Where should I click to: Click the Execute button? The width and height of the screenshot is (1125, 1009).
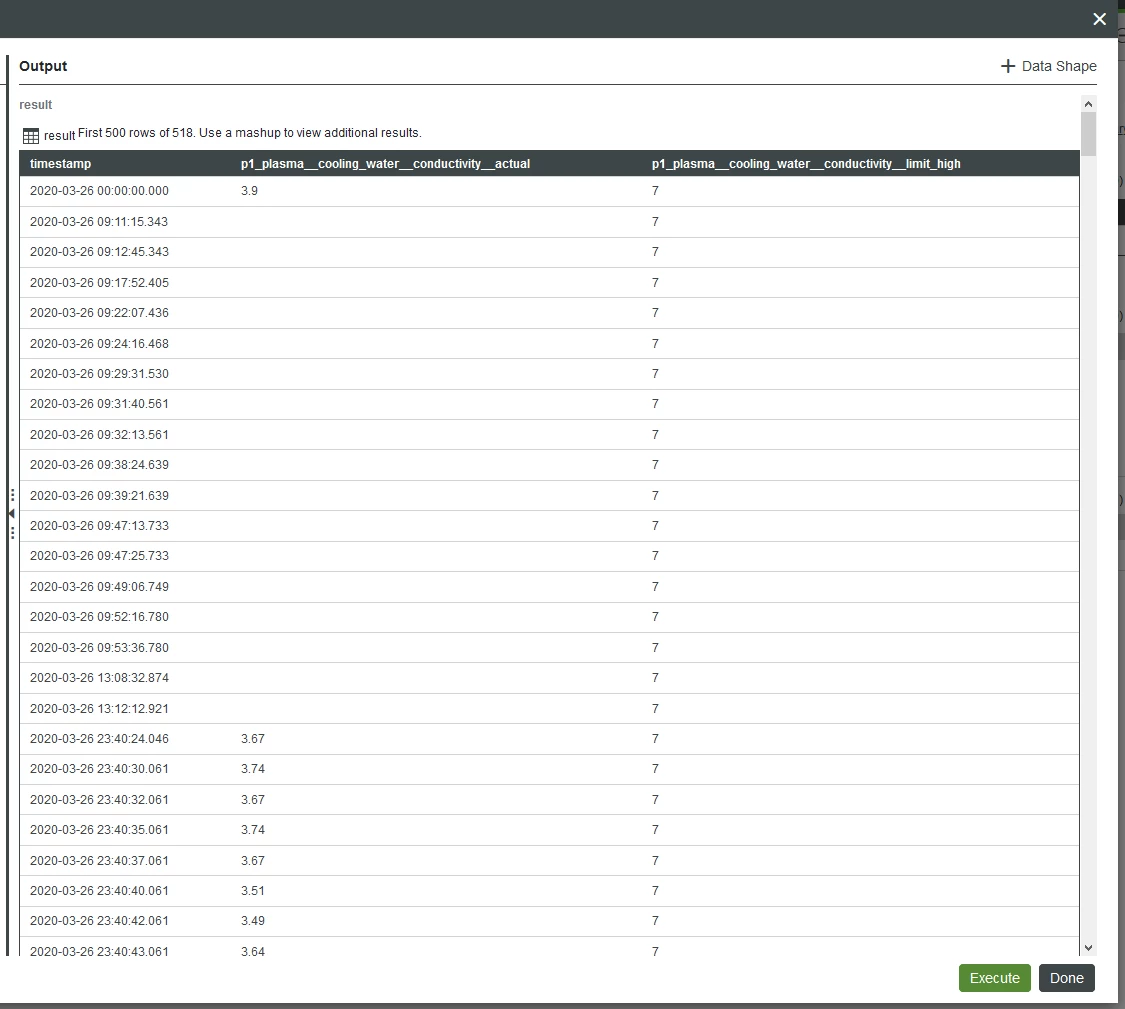[x=994, y=978]
